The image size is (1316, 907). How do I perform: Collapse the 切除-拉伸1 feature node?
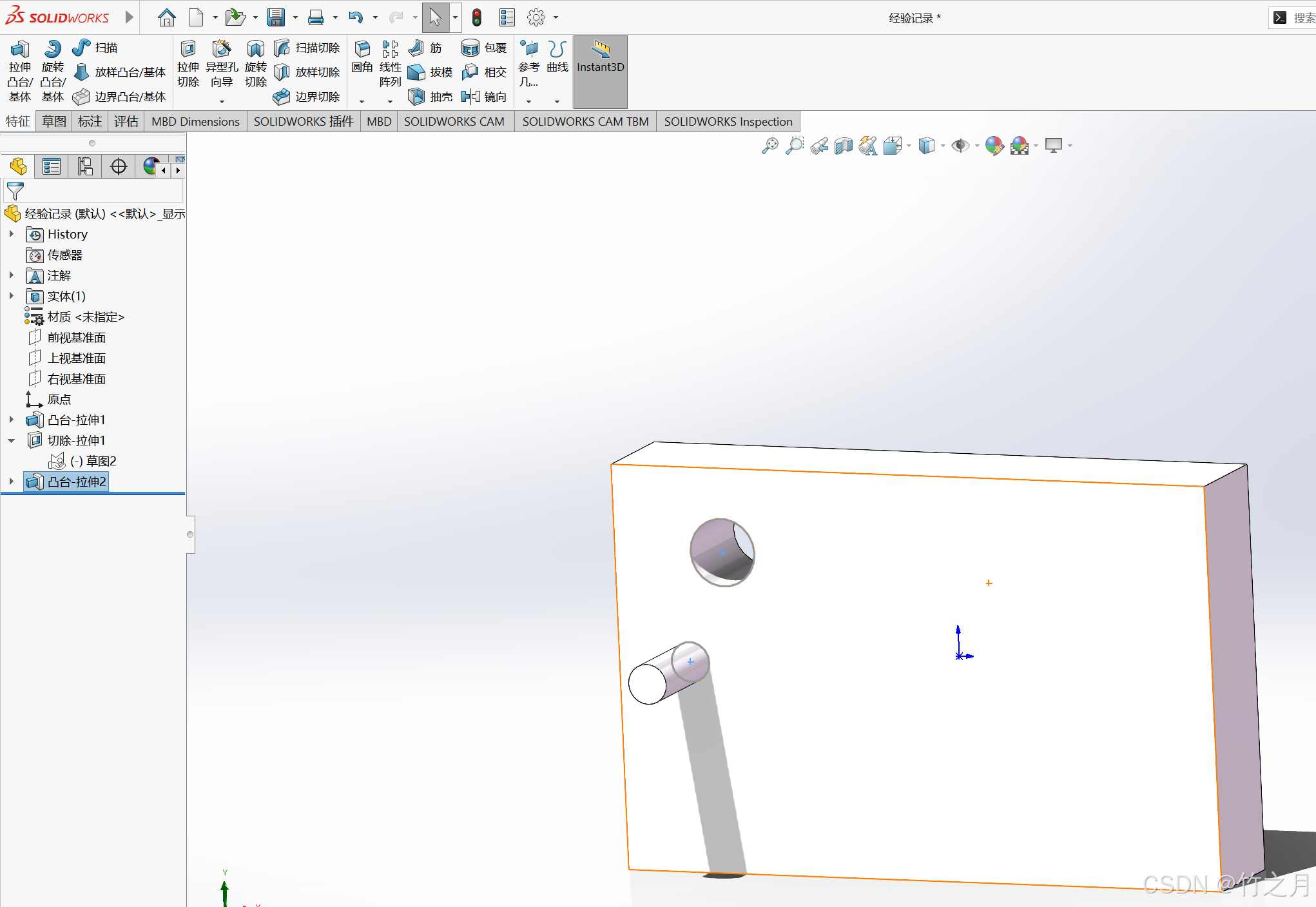coord(12,441)
